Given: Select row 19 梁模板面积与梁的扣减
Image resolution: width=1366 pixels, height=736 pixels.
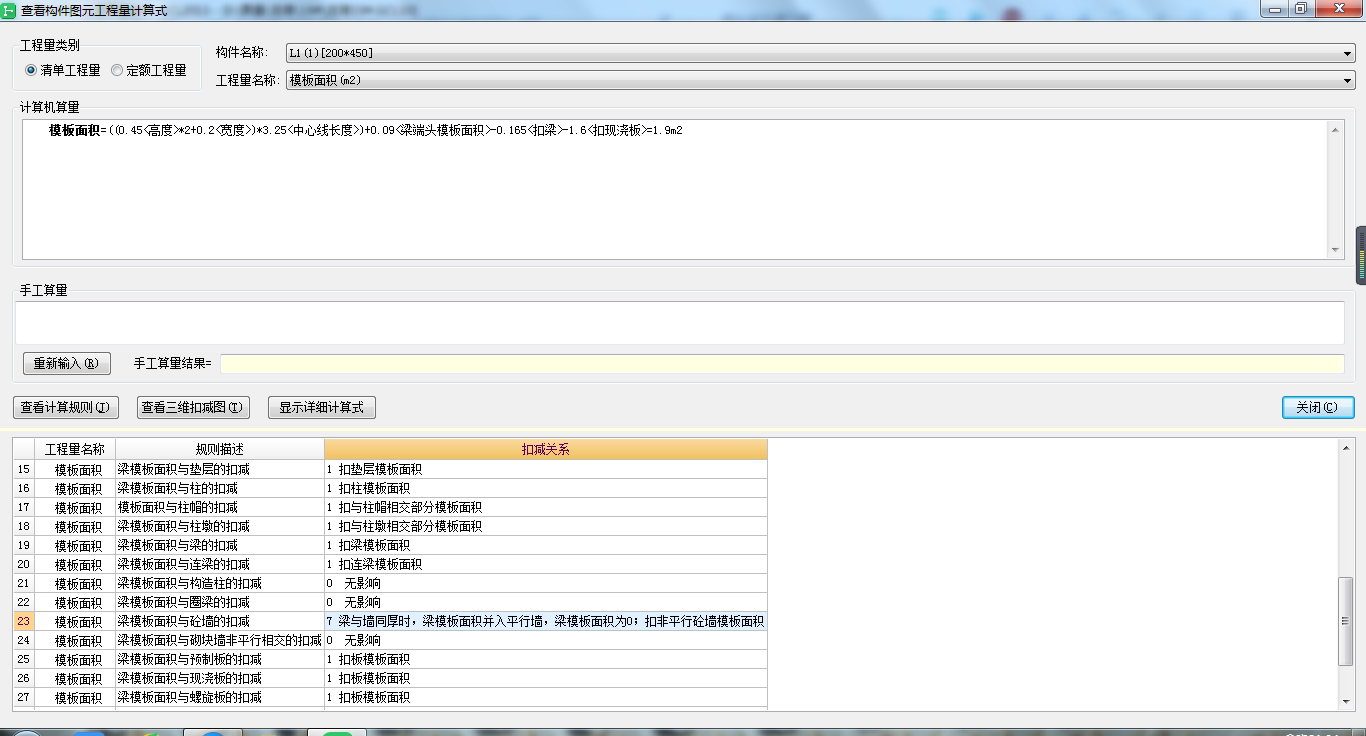Looking at the screenshot, I should tap(390, 545).
